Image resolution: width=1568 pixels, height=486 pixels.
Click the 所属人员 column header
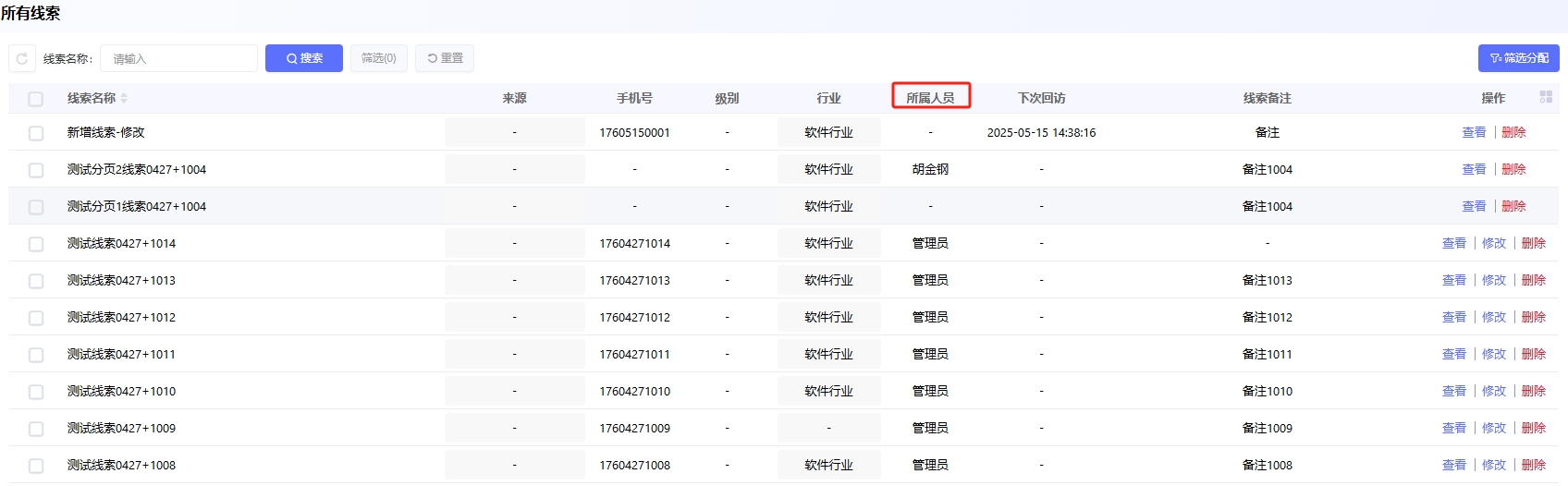930,98
